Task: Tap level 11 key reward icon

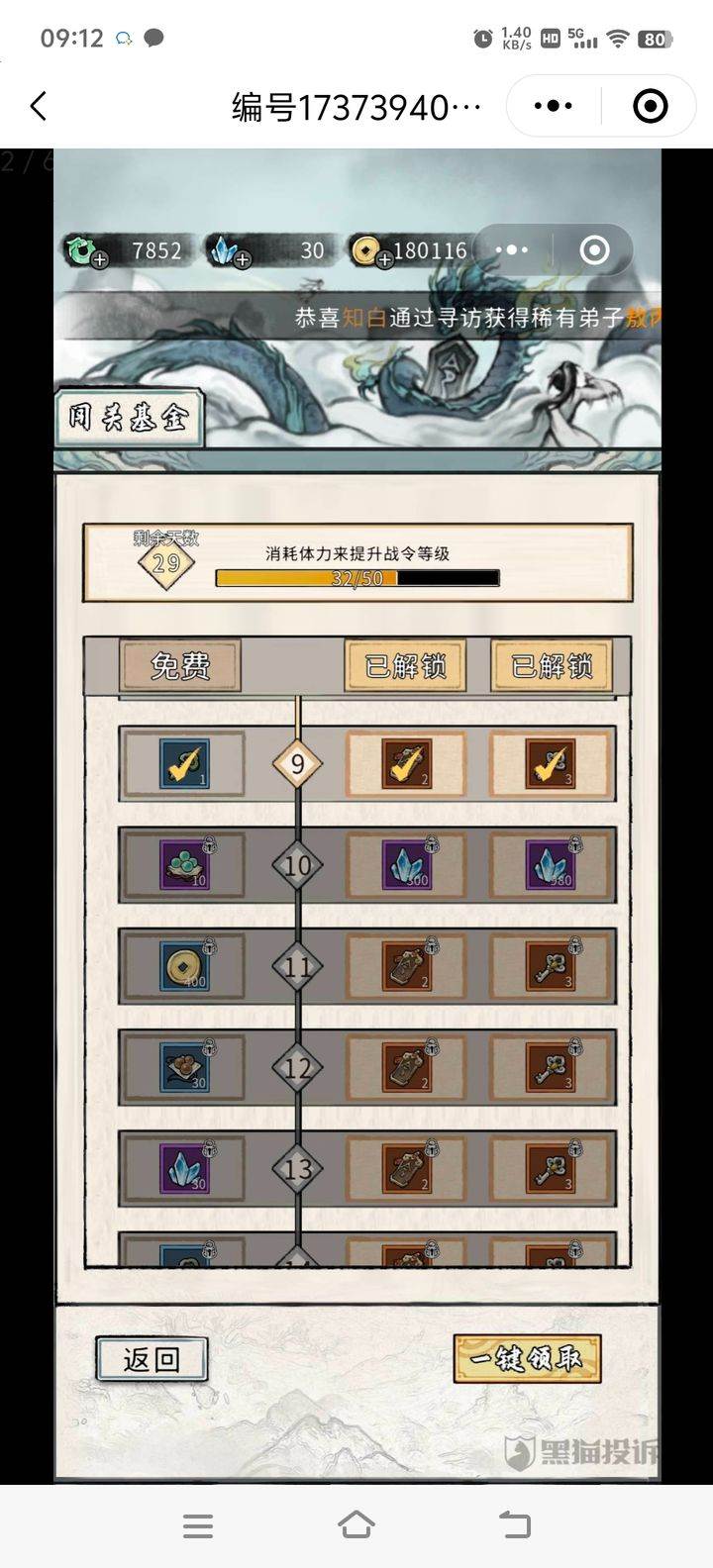Action: (552, 966)
